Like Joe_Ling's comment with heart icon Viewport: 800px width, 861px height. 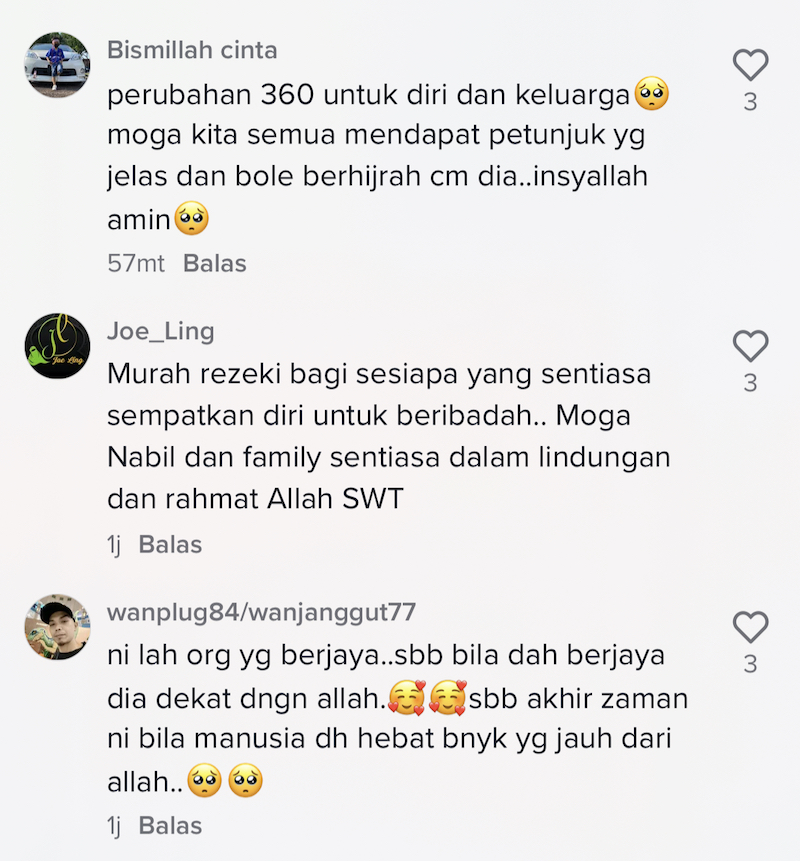[750, 346]
